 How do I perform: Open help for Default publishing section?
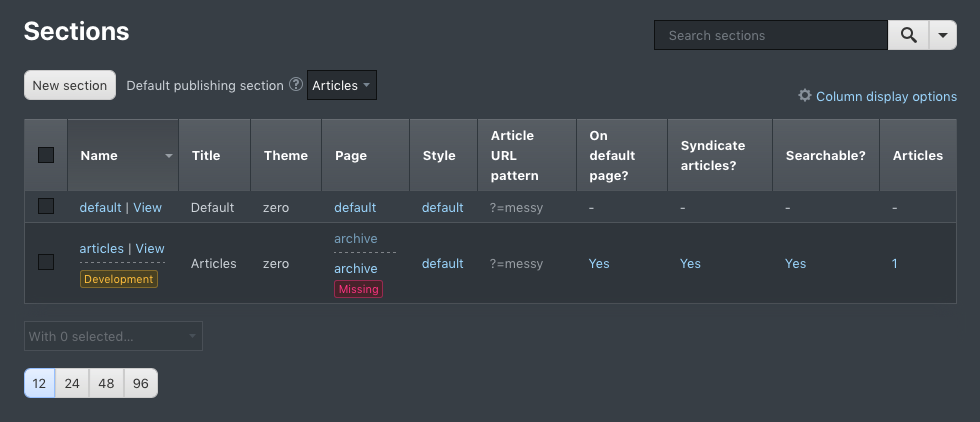pyautogui.click(x=296, y=84)
